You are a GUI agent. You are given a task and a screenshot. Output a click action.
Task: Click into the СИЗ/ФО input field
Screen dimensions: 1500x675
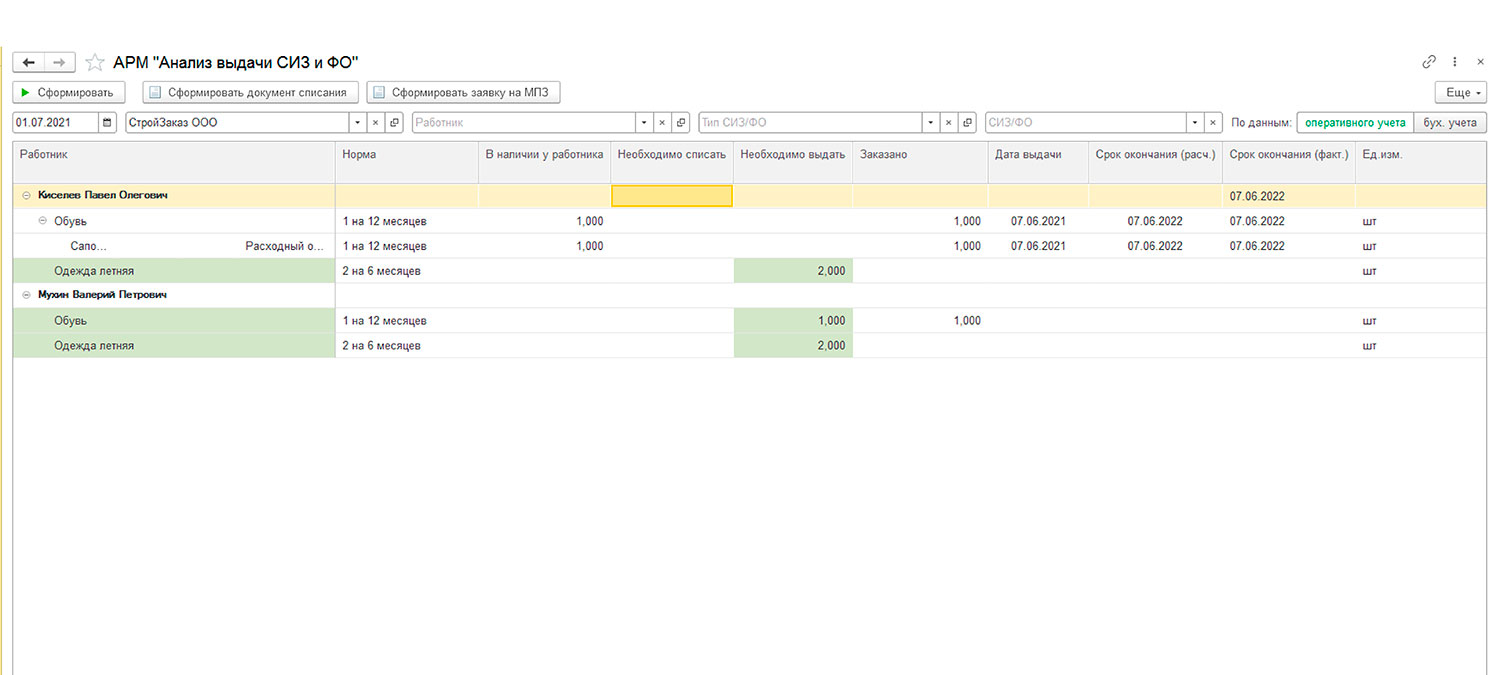[x=1084, y=123]
